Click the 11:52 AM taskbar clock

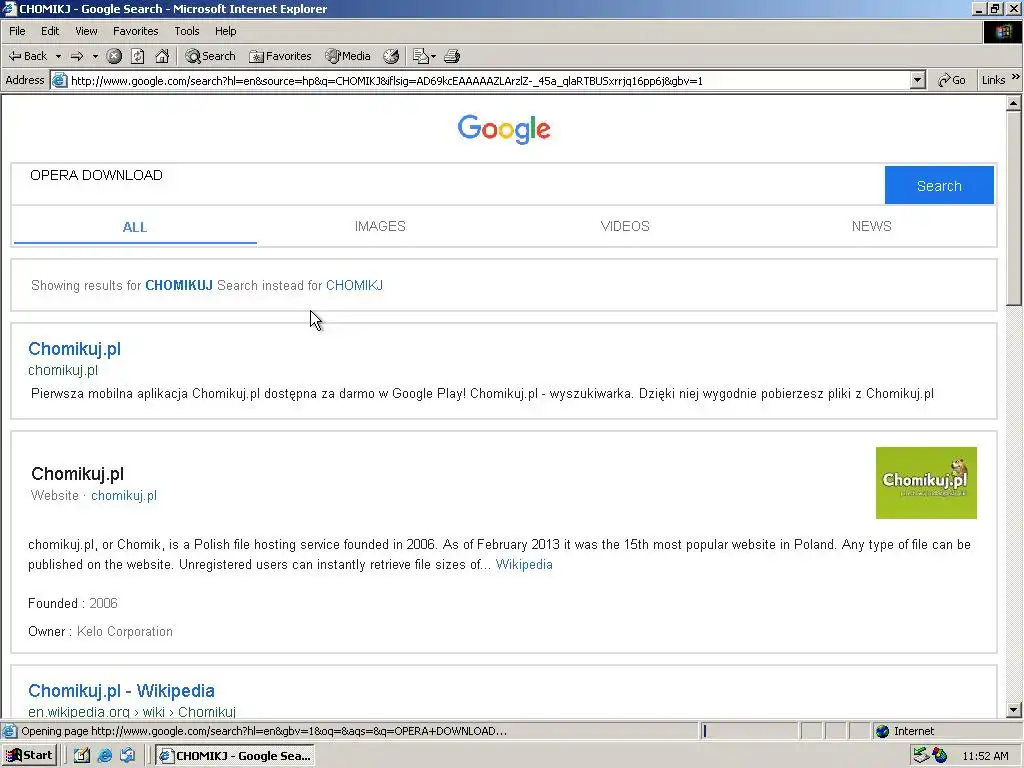(985, 756)
